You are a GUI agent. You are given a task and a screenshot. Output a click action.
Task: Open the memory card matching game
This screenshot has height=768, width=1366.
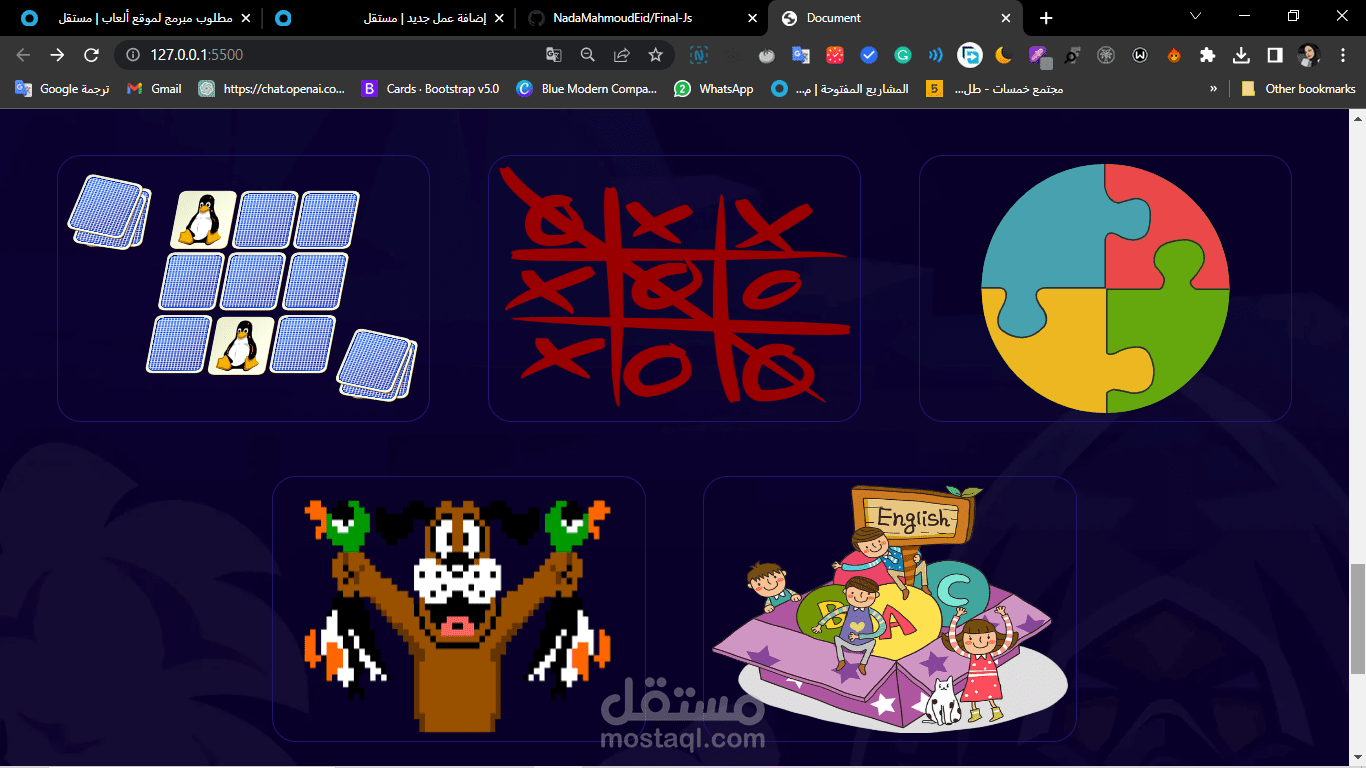[x=243, y=288]
